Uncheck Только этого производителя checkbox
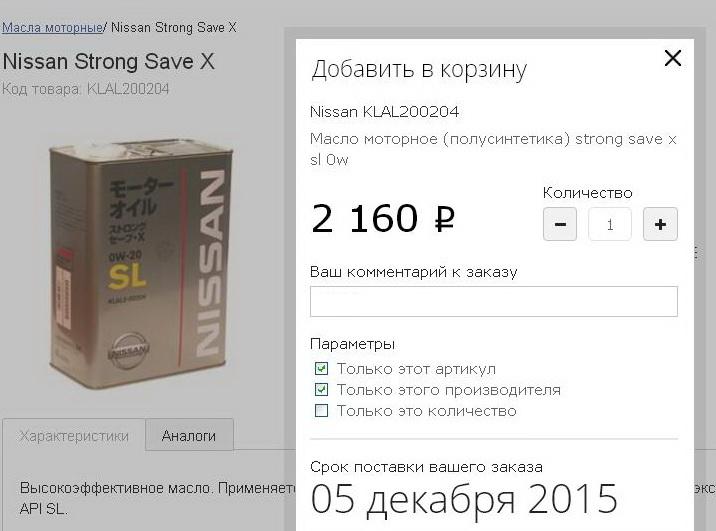716x531 pixels. (321, 389)
